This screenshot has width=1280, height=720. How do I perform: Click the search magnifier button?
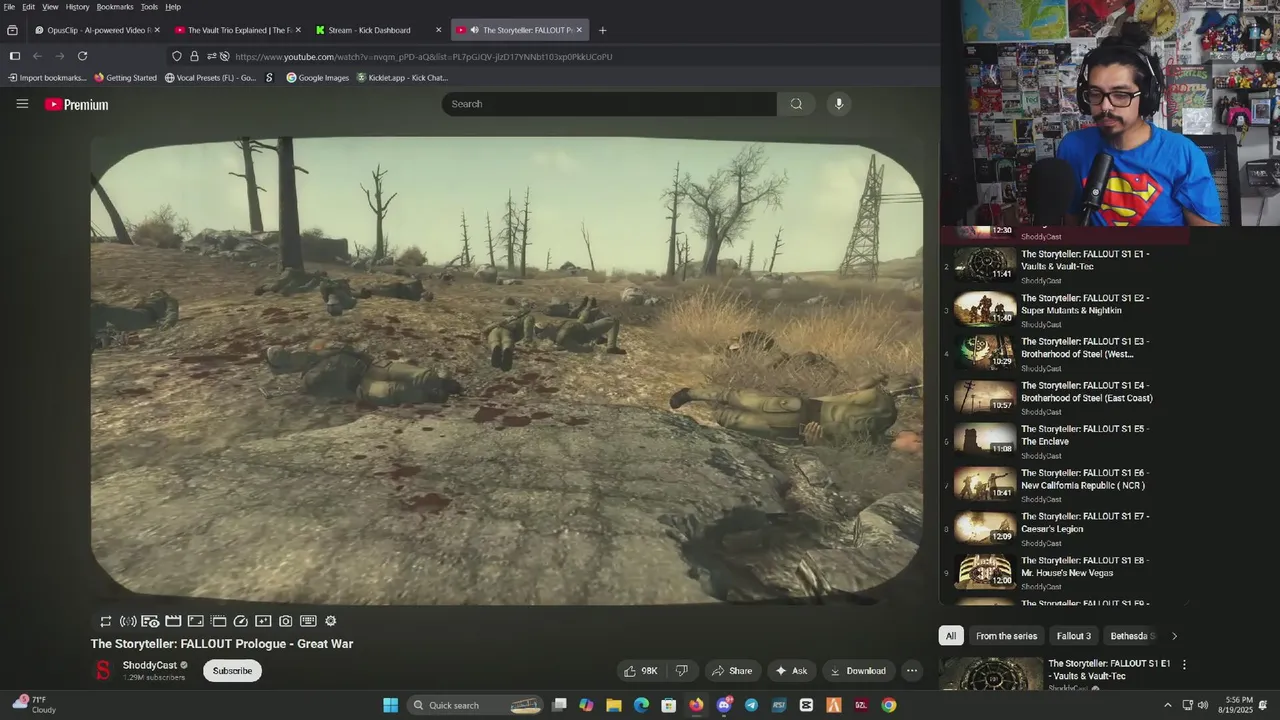tap(796, 104)
